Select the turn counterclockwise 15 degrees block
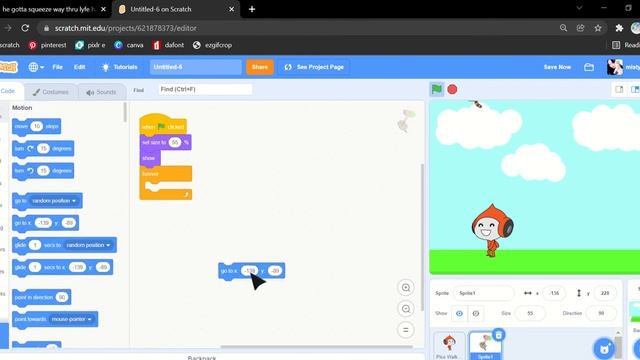Viewport: 640px width, 360px height. click(x=43, y=171)
